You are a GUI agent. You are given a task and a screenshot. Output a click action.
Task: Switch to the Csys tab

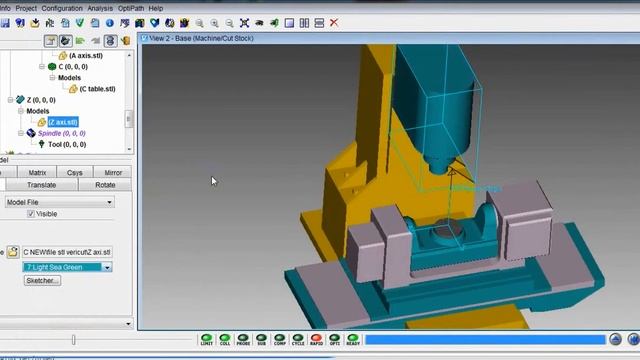coord(75,173)
